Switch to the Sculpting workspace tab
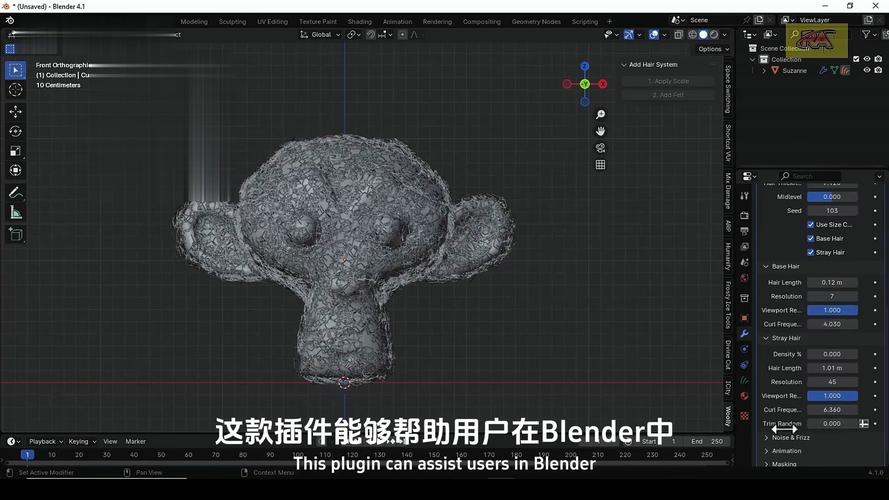 tap(232, 22)
